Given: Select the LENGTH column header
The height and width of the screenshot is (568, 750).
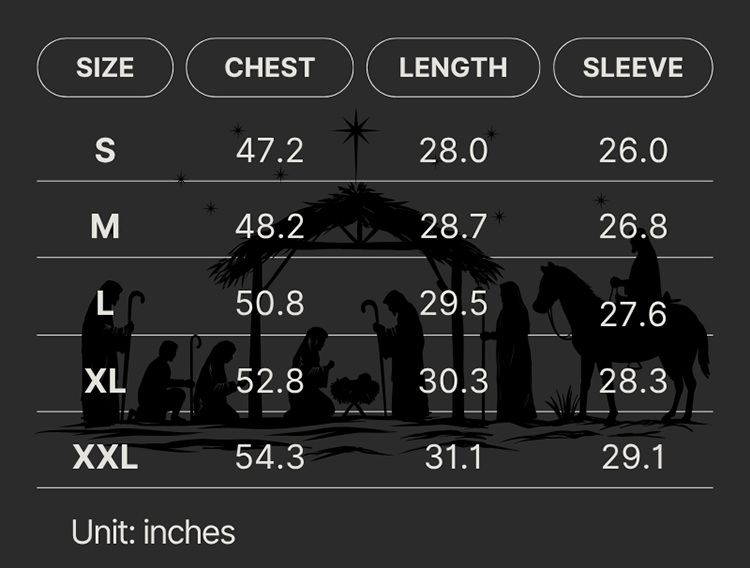Looking at the screenshot, I should point(453,68).
